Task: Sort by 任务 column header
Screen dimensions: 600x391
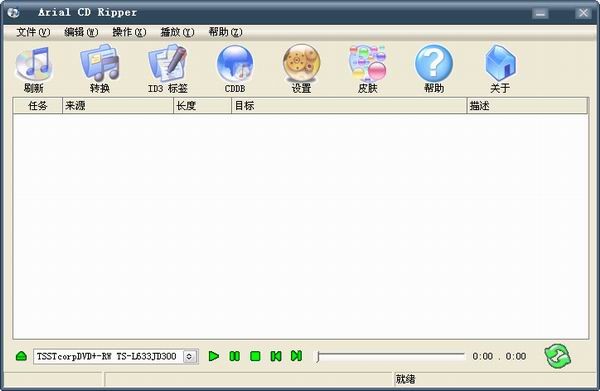Action: pos(38,106)
